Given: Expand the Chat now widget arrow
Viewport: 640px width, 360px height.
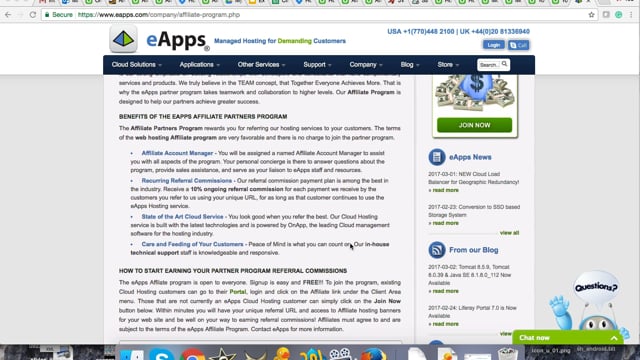Looking at the screenshot, I should [x=614, y=338].
